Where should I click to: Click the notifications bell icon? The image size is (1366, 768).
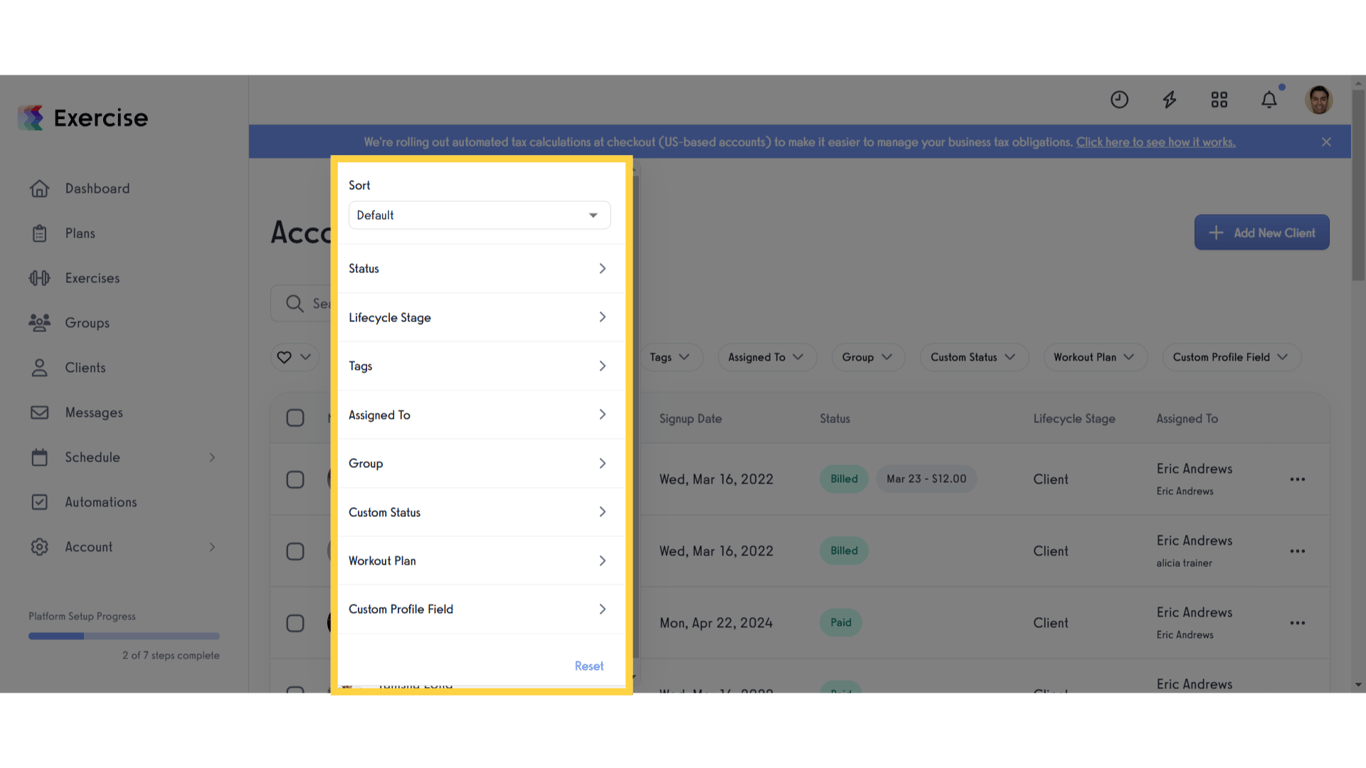[1268, 99]
